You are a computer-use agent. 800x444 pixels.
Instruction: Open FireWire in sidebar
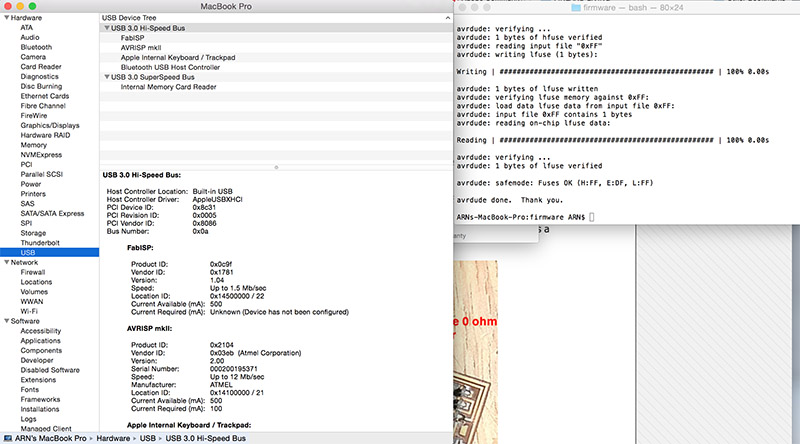[x=34, y=115]
